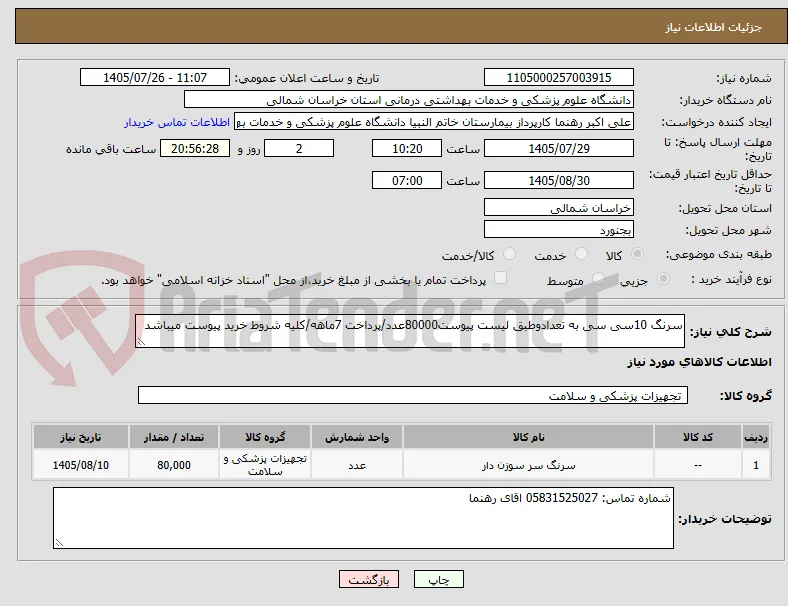
Task: Click the need date cell 1405/08/10
Action: [80, 465]
